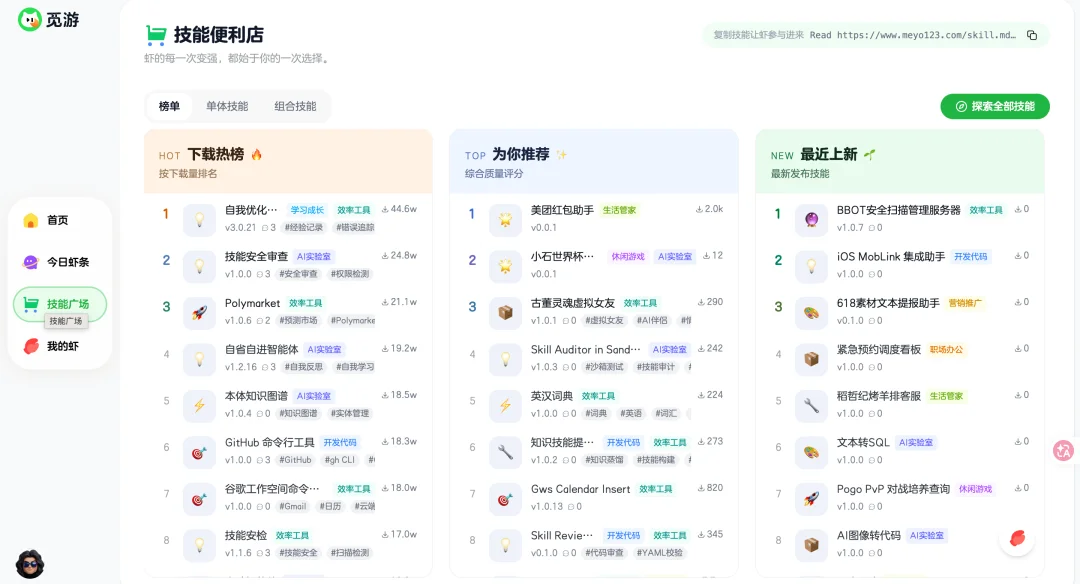
Task: Click the #安全审查 hashtag
Action: 298,274
